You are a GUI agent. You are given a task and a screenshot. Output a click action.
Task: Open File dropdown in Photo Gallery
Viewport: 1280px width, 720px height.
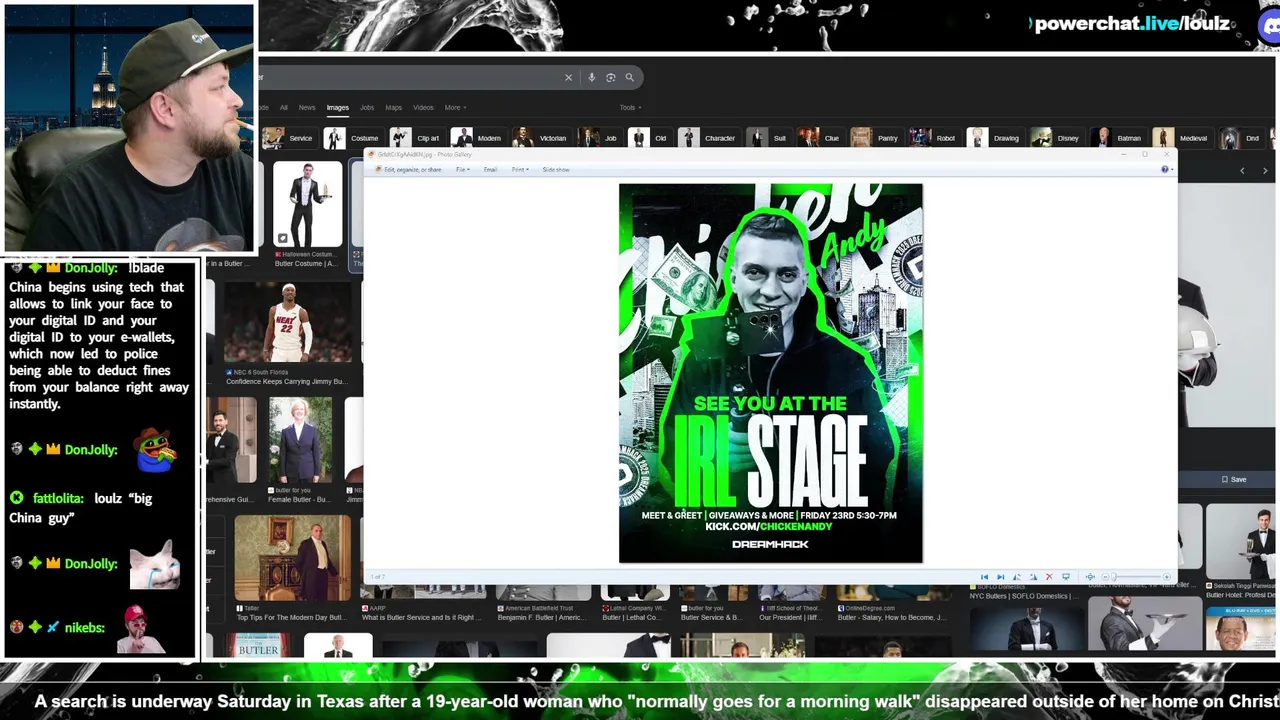[x=462, y=170]
